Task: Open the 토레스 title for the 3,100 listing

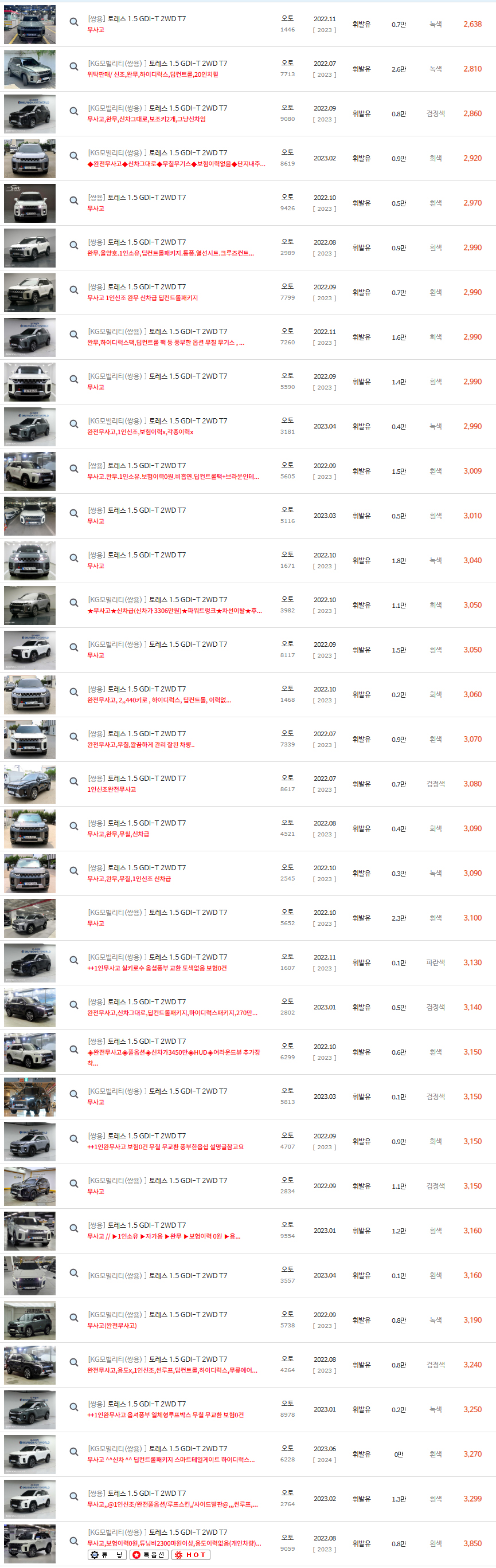Action: [157, 913]
